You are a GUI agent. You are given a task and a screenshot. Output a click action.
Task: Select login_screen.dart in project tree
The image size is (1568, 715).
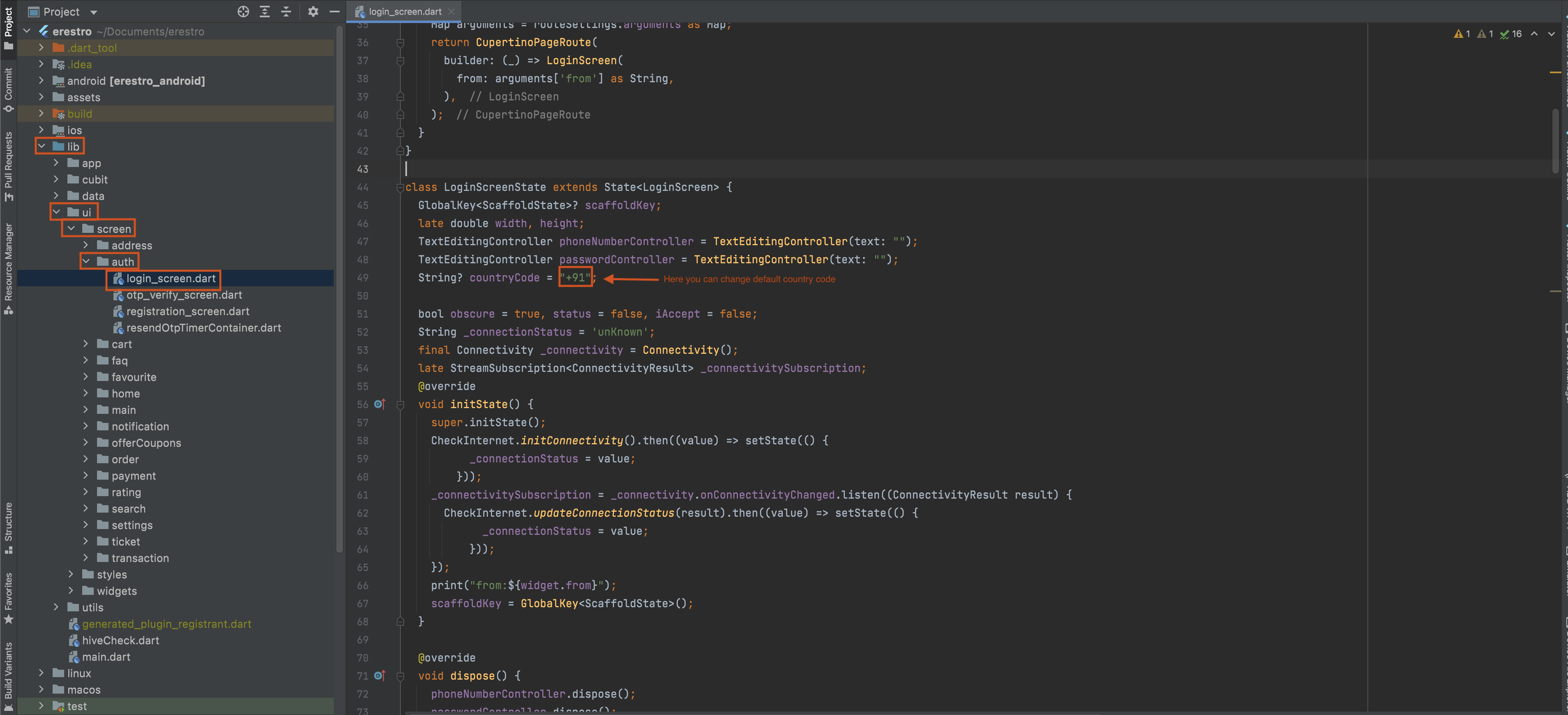tap(171, 279)
